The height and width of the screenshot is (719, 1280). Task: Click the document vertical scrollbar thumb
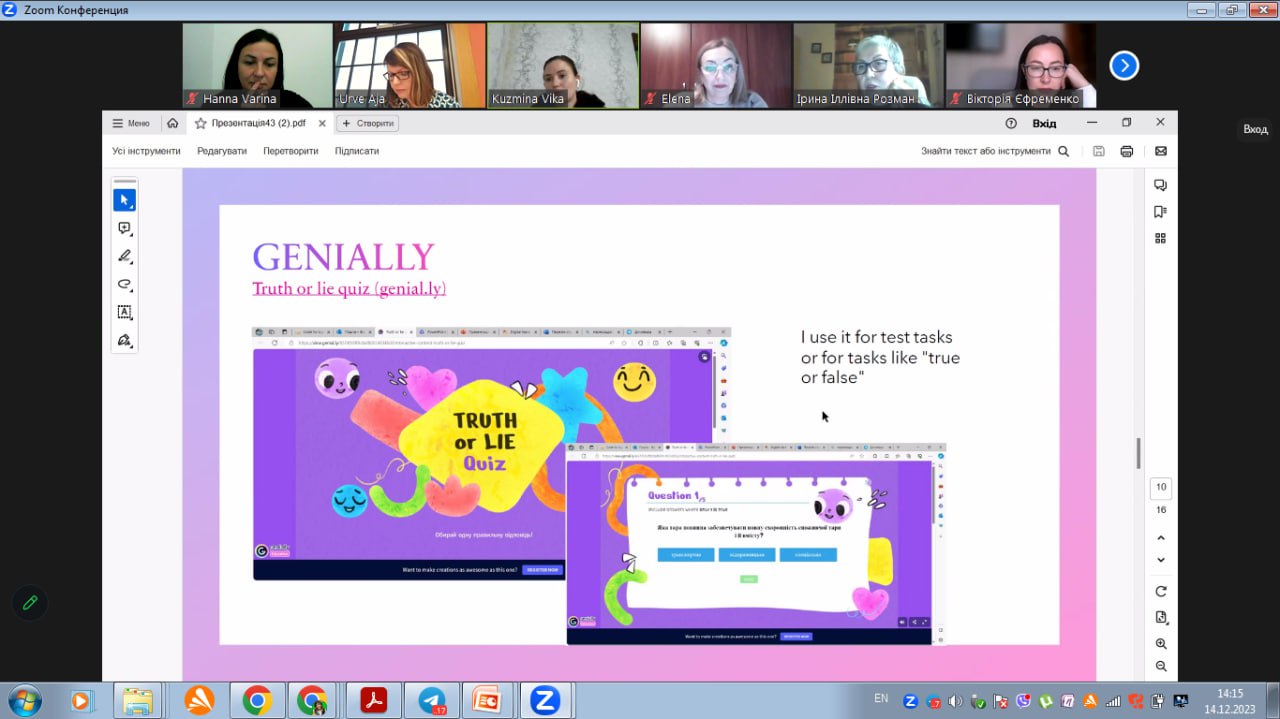coord(1138,453)
